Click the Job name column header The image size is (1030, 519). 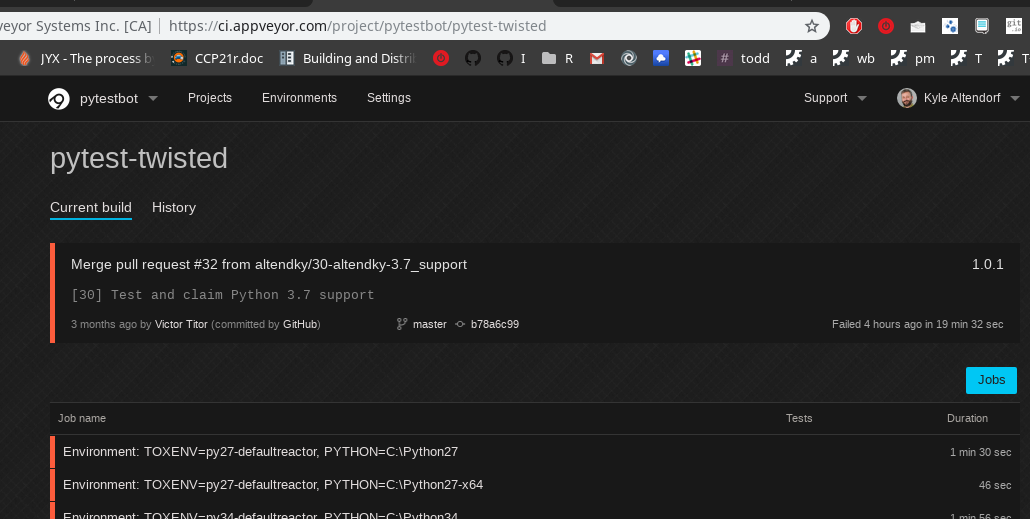[x=82, y=418]
